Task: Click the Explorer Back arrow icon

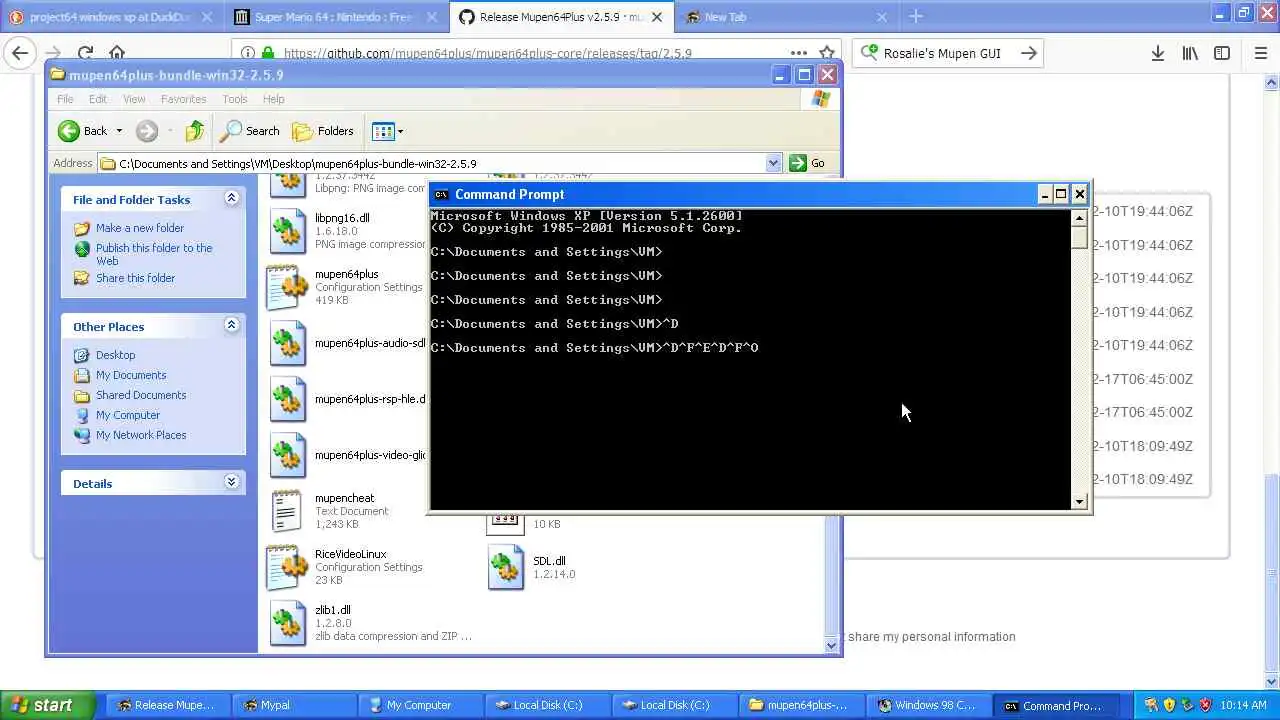Action: 69,131
